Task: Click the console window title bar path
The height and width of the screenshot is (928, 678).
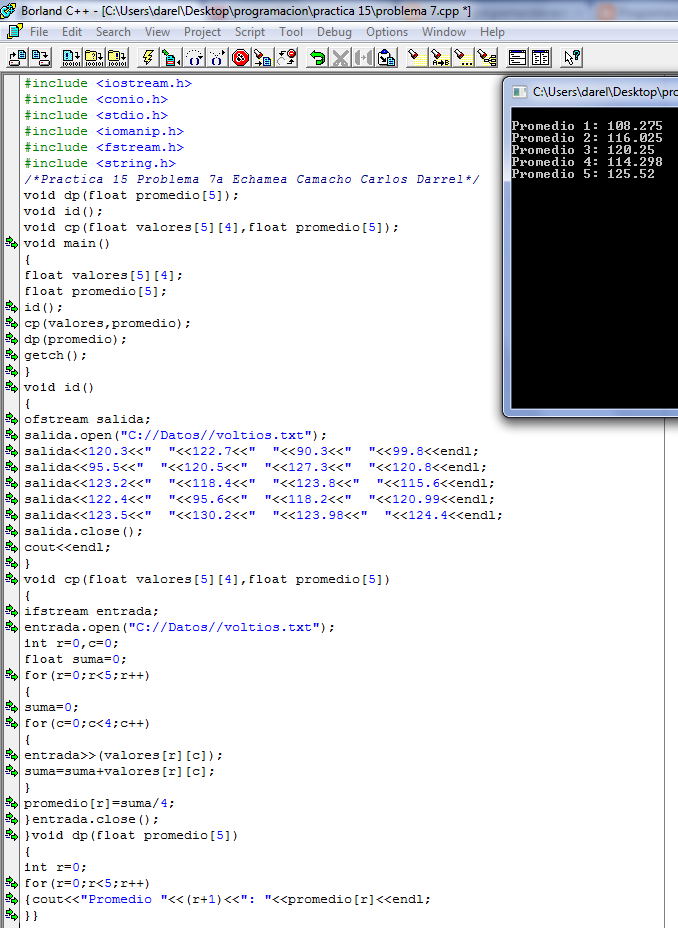Action: [605, 92]
